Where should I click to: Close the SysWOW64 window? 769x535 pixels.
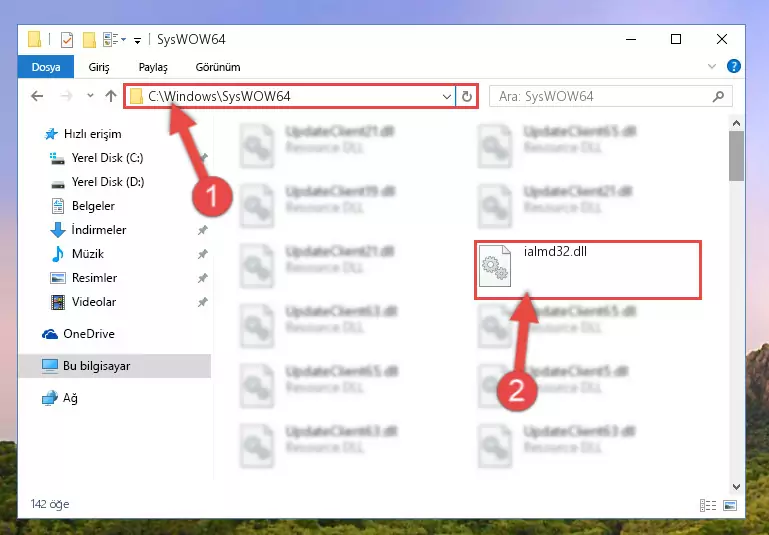(x=721, y=39)
